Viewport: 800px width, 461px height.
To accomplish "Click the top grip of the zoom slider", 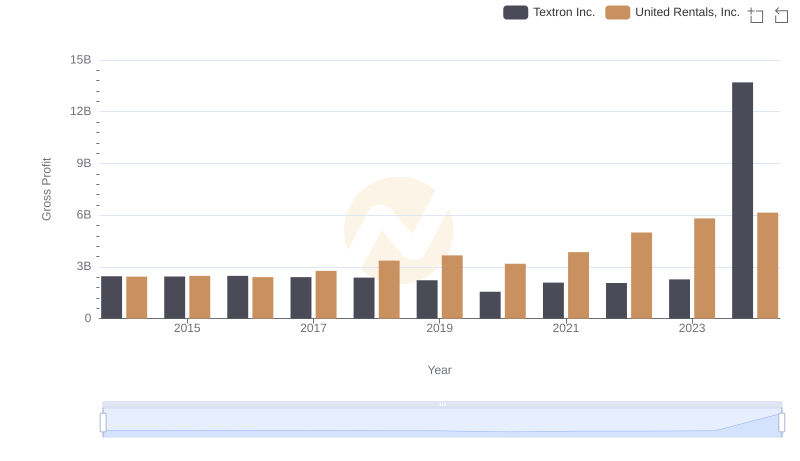I will tap(442, 404).
